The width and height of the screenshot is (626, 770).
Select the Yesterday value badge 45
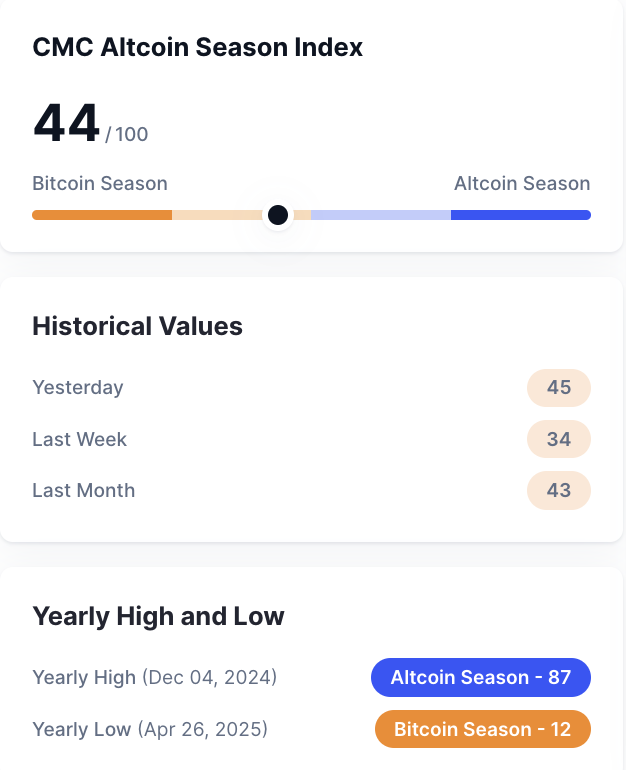(559, 387)
